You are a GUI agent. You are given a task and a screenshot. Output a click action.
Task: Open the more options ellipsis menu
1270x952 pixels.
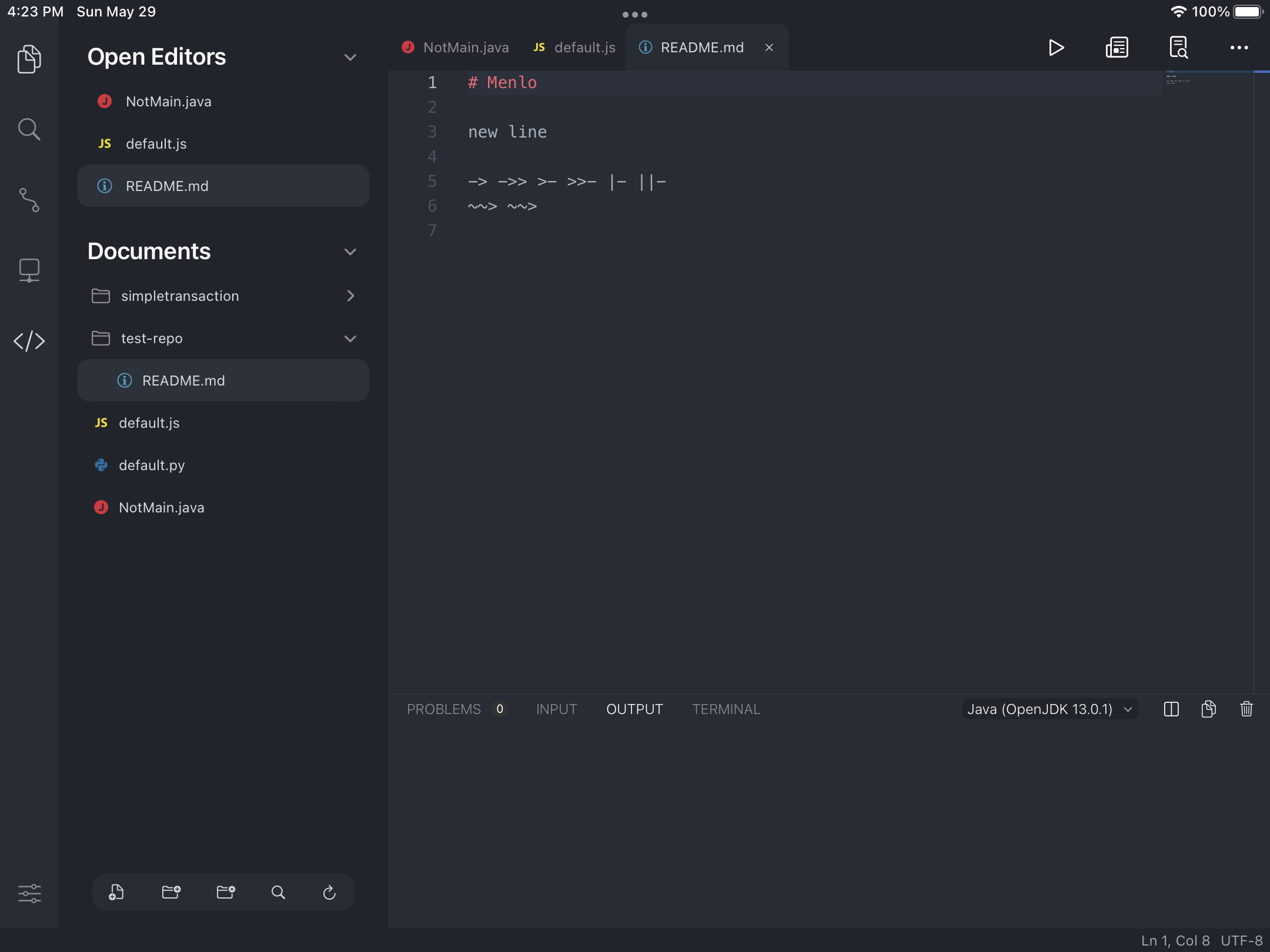point(1239,49)
